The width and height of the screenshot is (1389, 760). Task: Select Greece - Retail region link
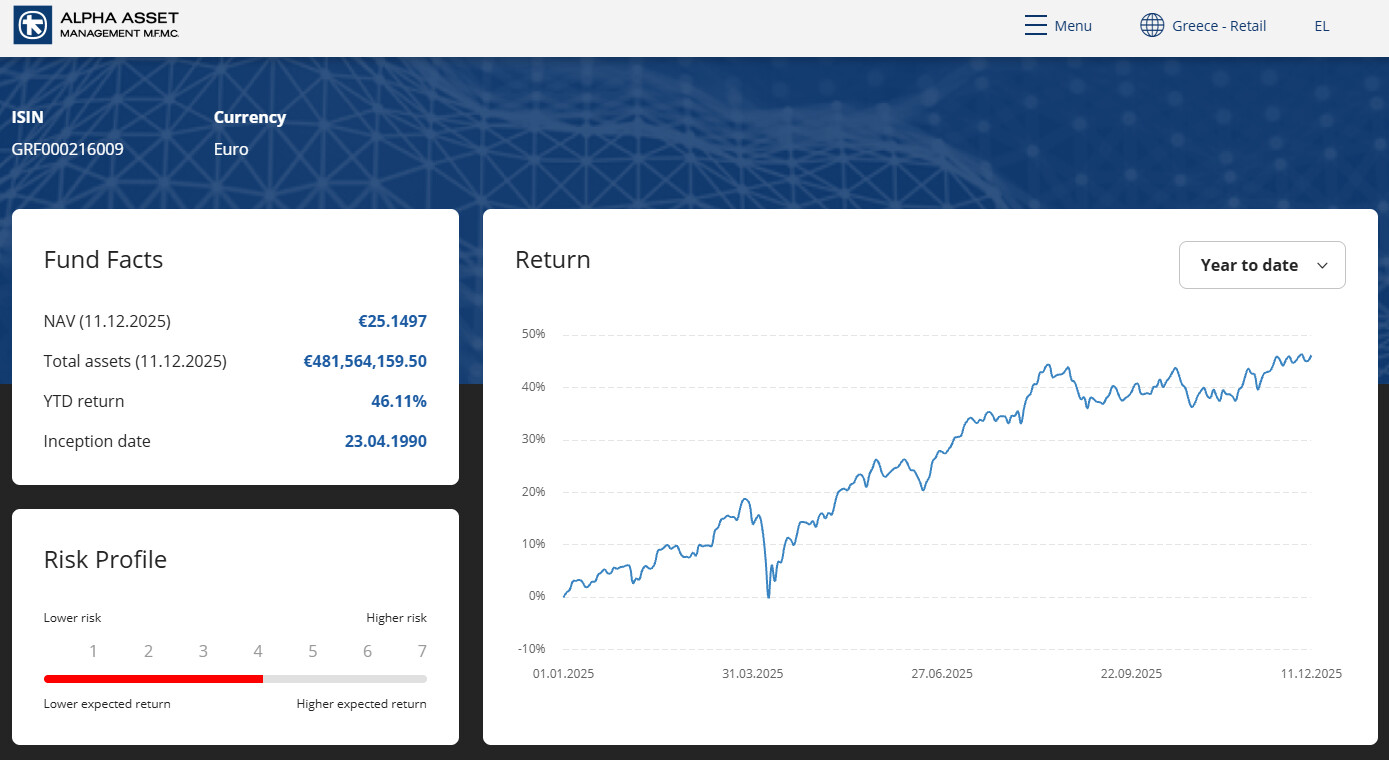1219,26
